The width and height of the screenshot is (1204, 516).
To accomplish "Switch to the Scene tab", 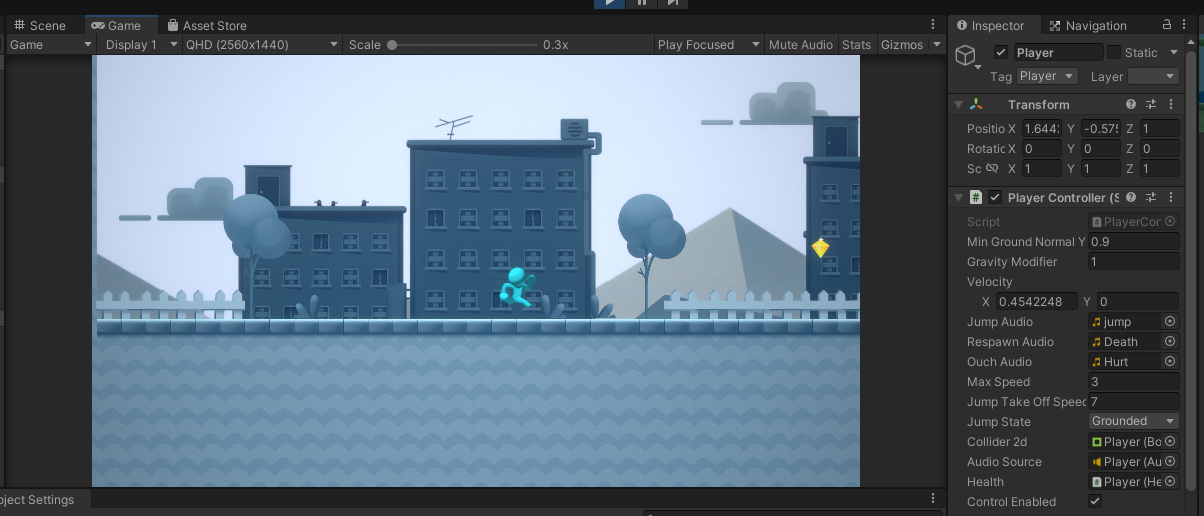I will click(x=40, y=26).
